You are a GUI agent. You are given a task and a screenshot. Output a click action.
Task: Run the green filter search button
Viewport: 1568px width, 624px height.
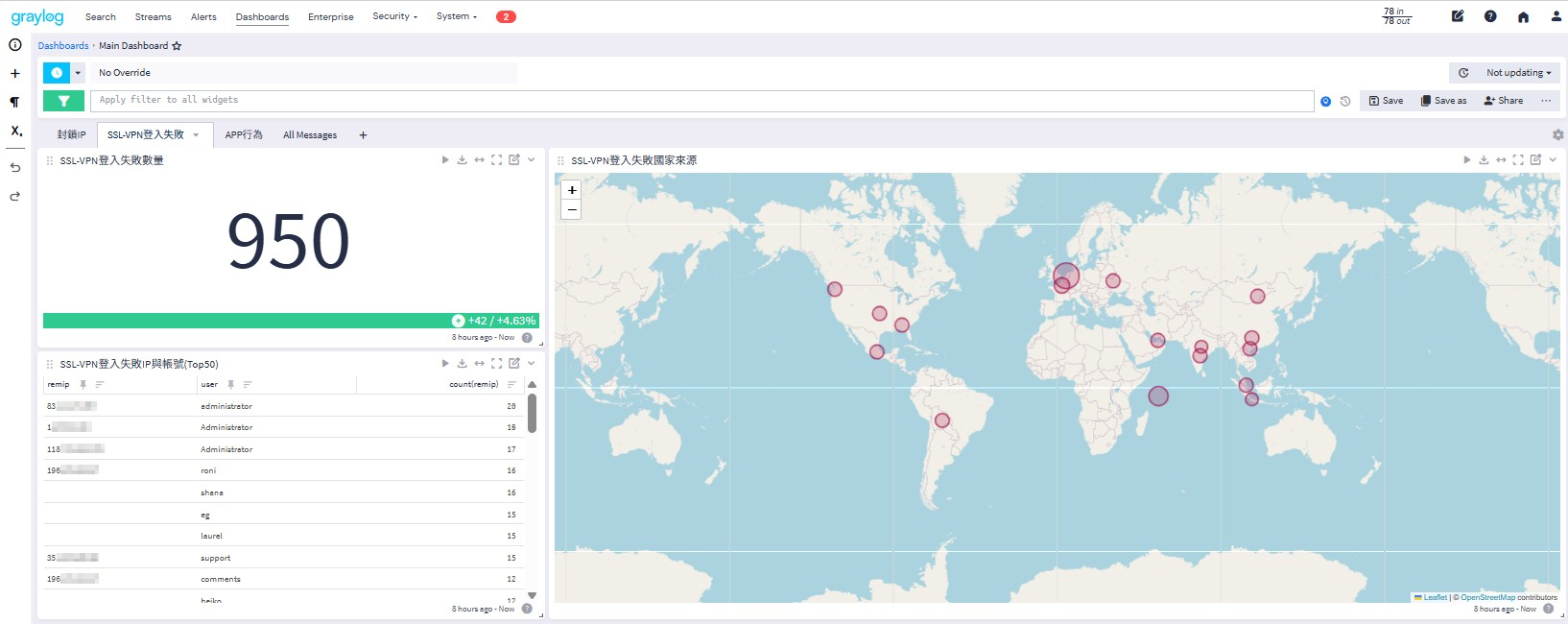pos(63,101)
